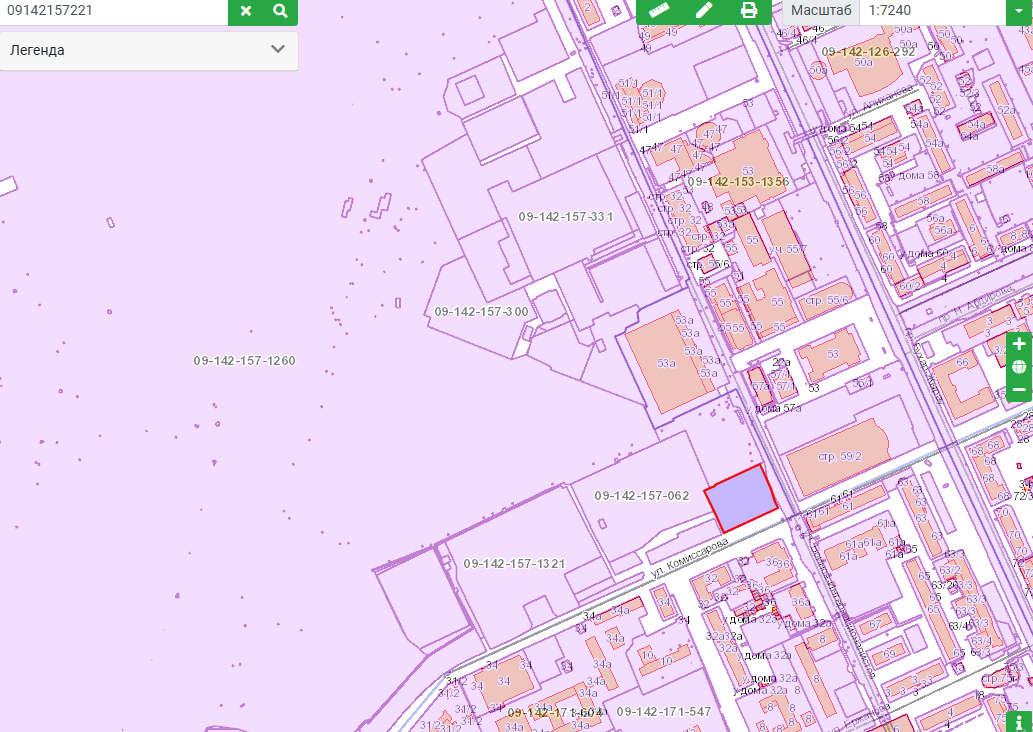The image size is (1033, 732).
Task: Click the globe full-extent icon
Action: 1019,367
